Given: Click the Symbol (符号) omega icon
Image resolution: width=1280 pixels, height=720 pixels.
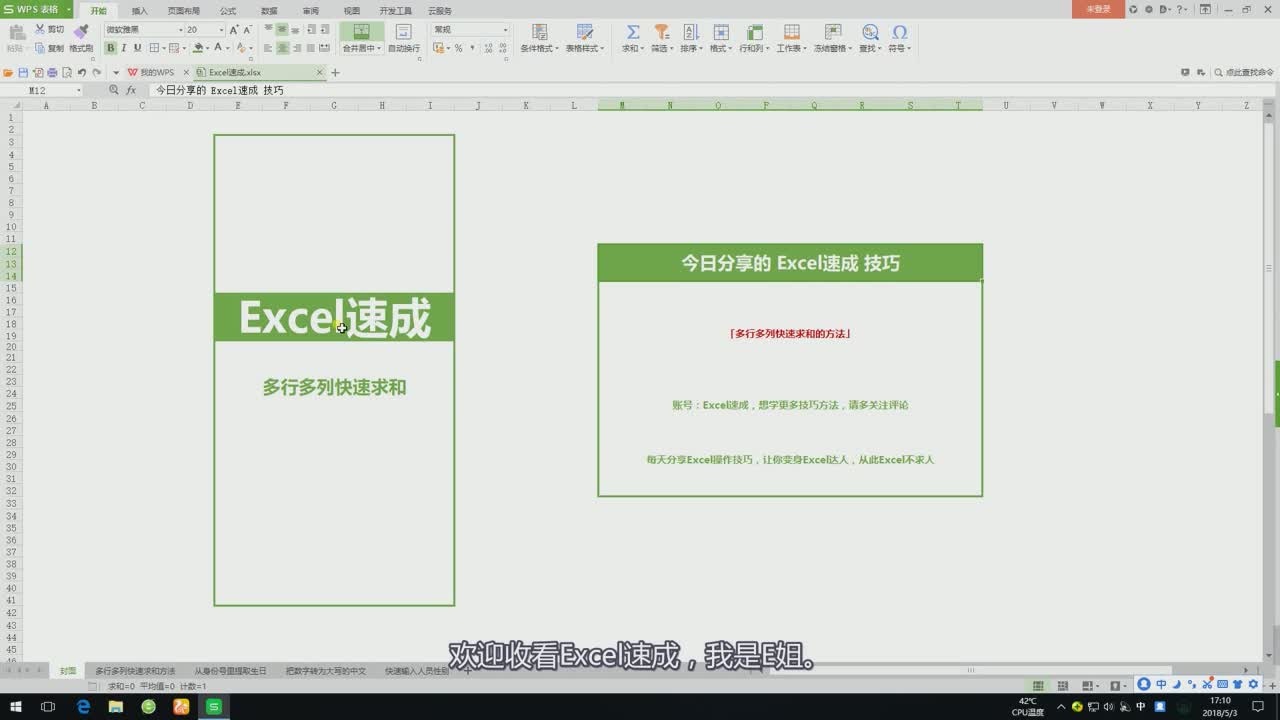Looking at the screenshot, I should (x=899, y=33).
